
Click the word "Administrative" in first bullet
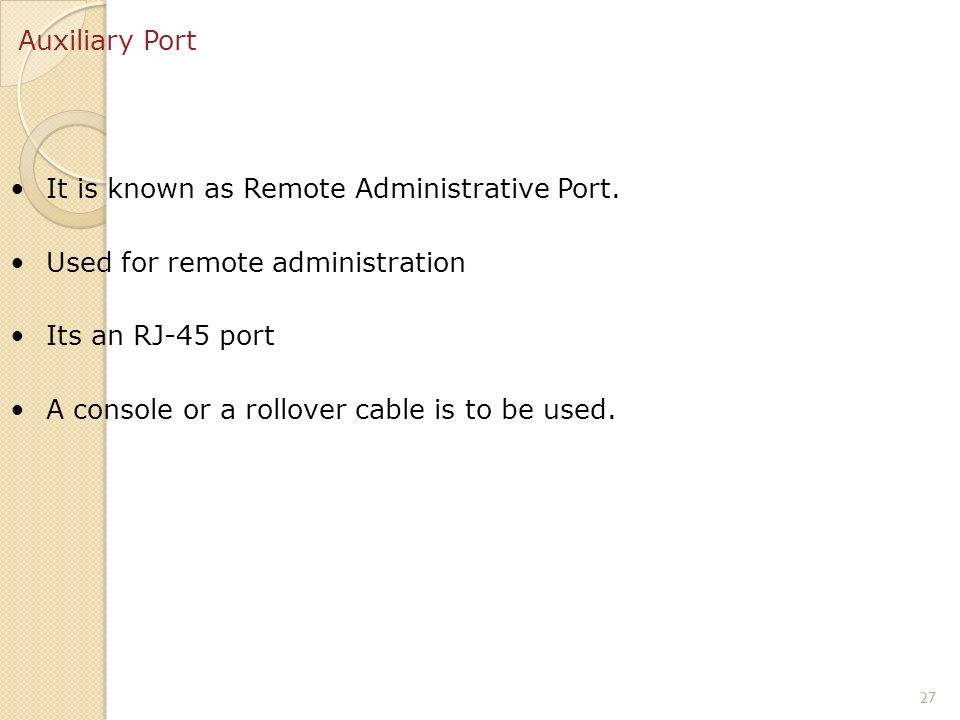click(452, 189)
